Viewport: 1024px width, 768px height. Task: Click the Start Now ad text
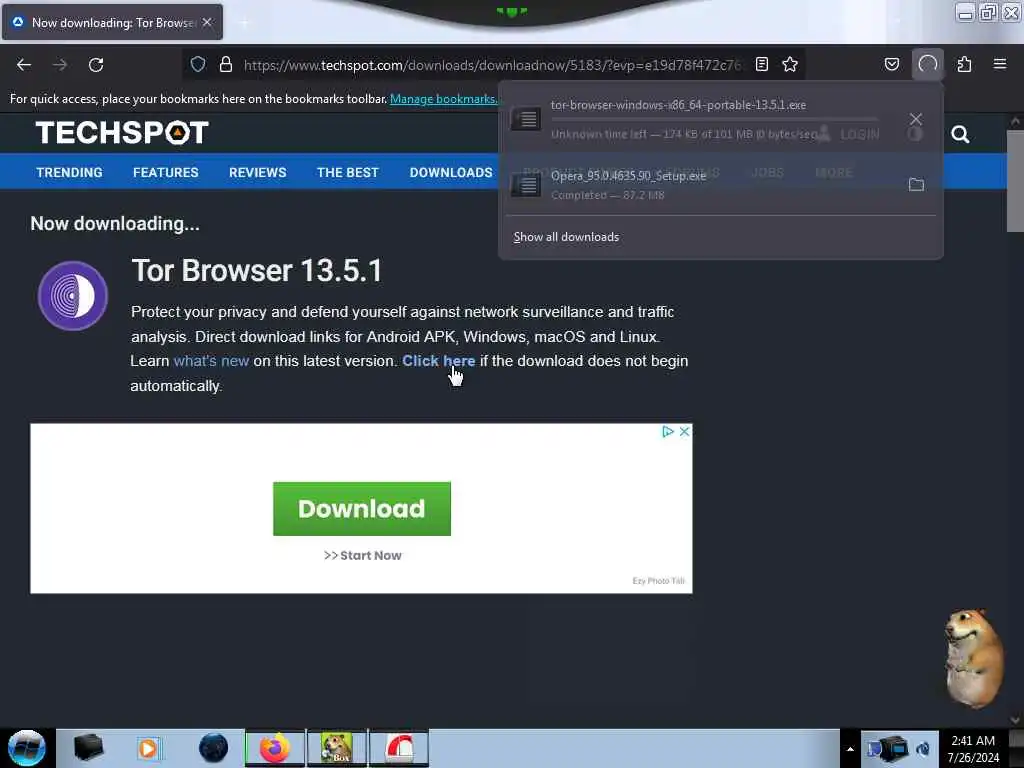362,556
